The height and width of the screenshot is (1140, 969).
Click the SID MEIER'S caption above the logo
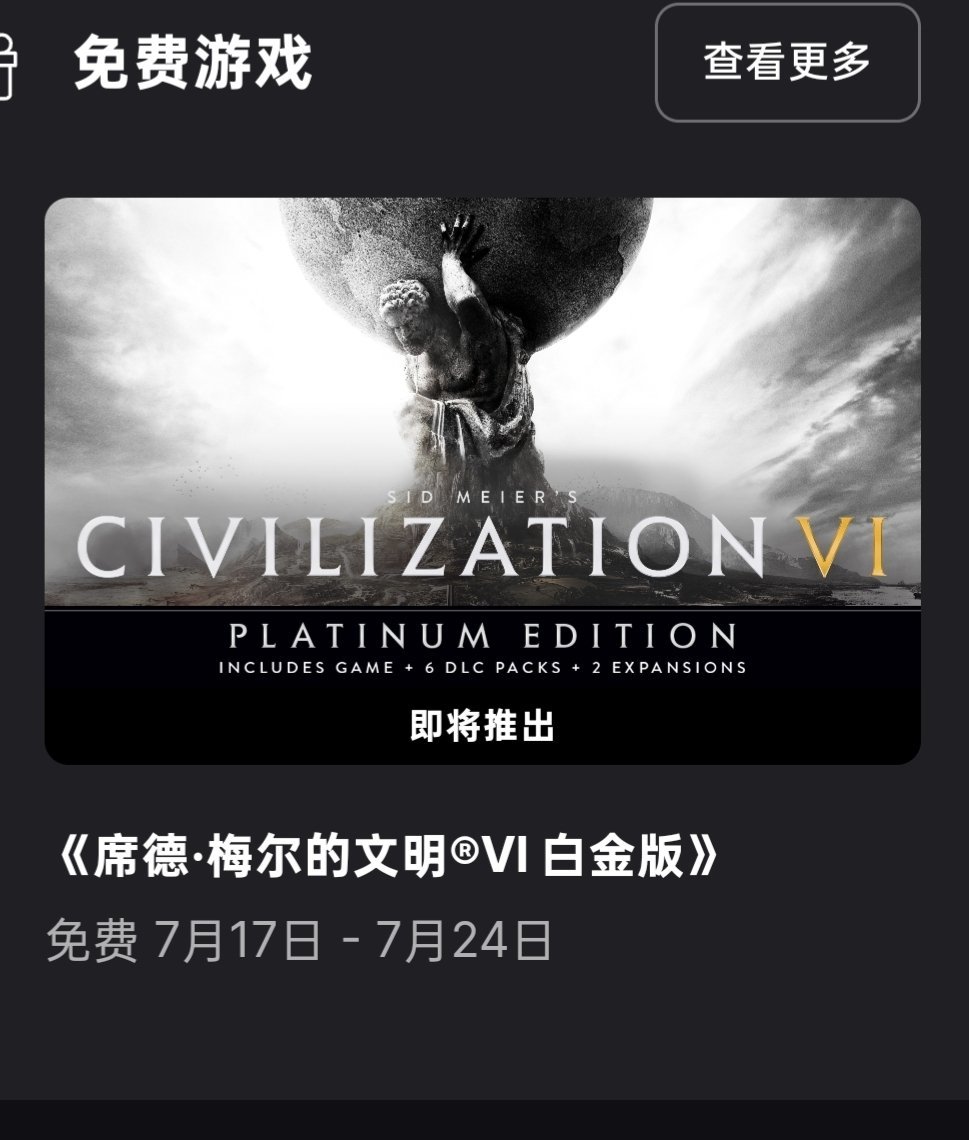click(x=483, y=497)
